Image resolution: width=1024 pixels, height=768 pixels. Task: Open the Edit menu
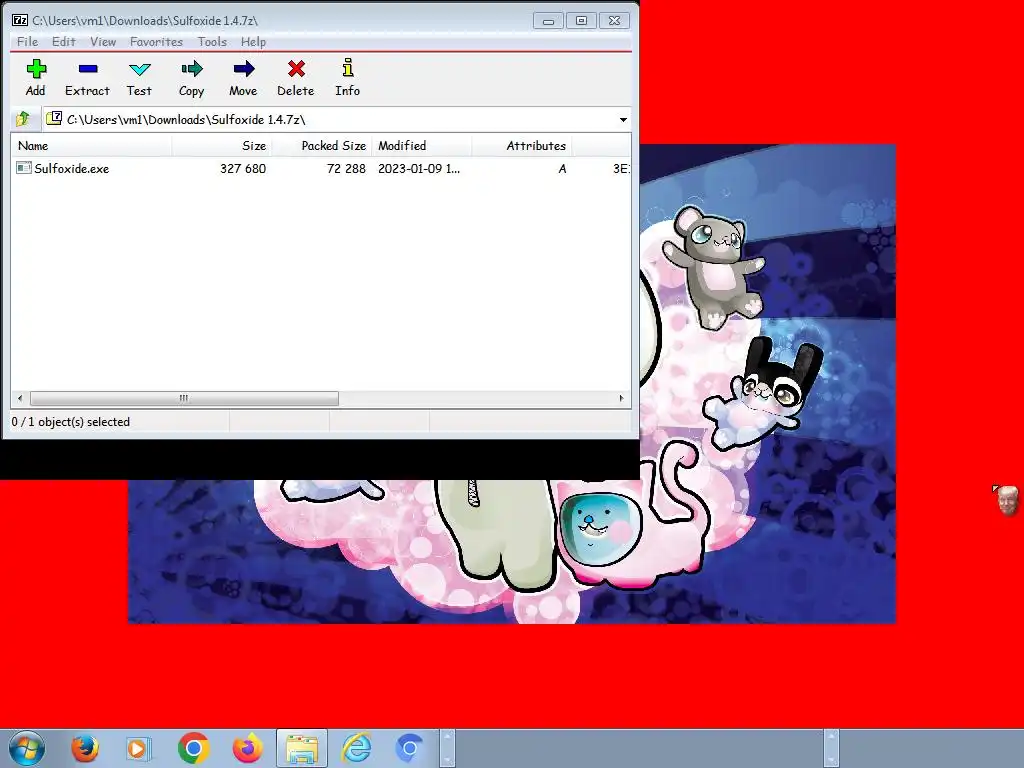click(x=63, y=42)
